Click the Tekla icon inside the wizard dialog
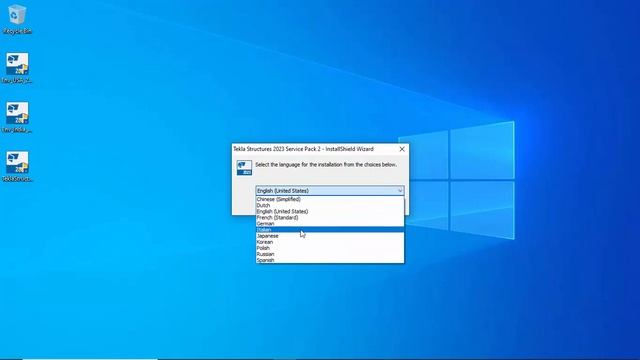 coord(244,168)
